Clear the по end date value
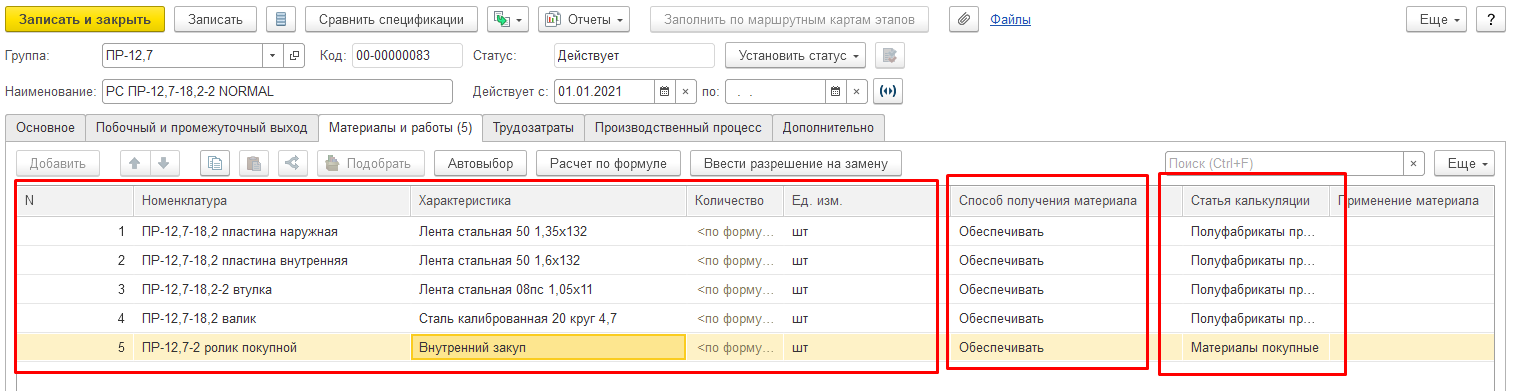 click(856, 91)
